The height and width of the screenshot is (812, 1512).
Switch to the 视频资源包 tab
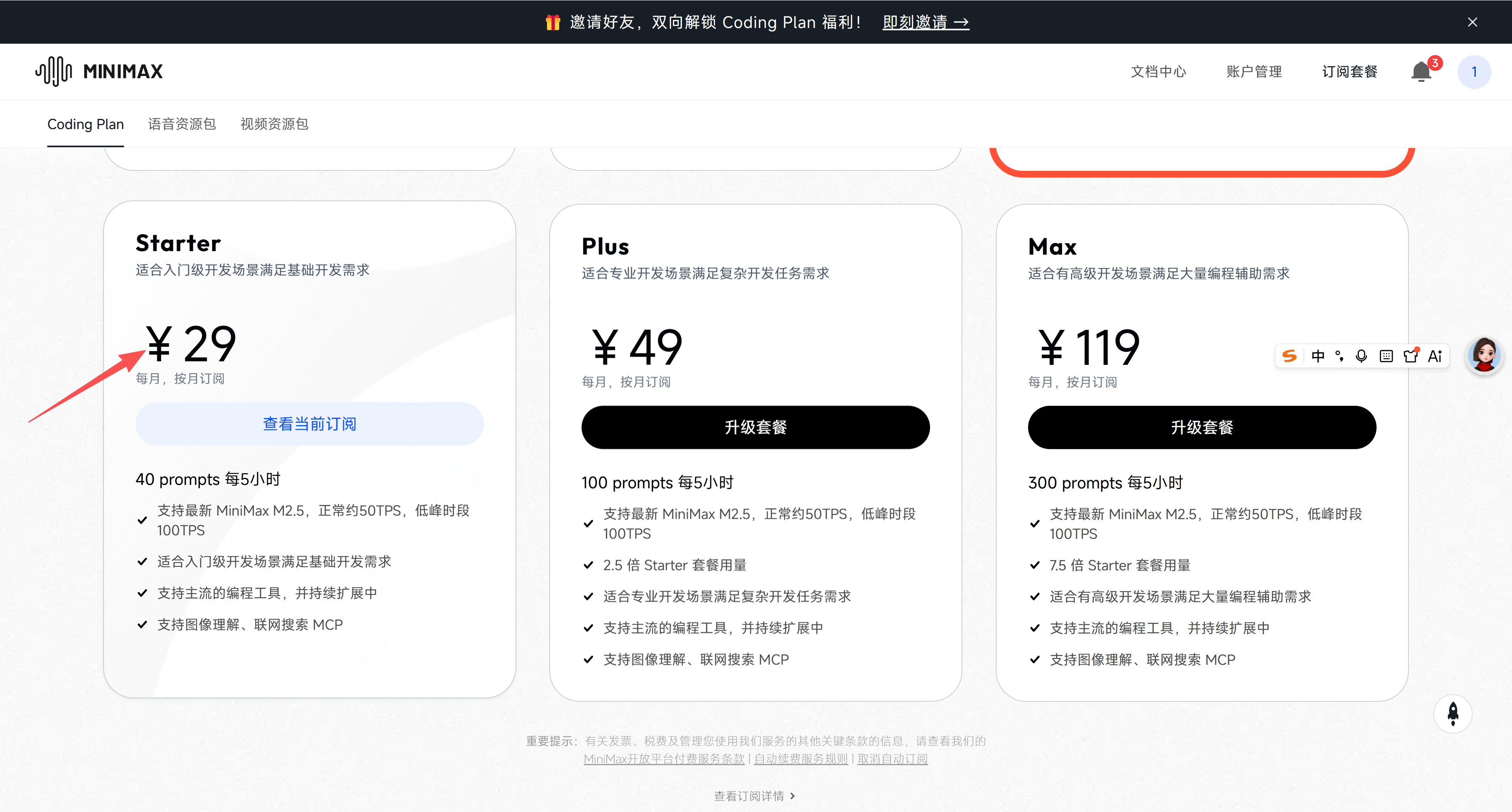click(274, 124)
